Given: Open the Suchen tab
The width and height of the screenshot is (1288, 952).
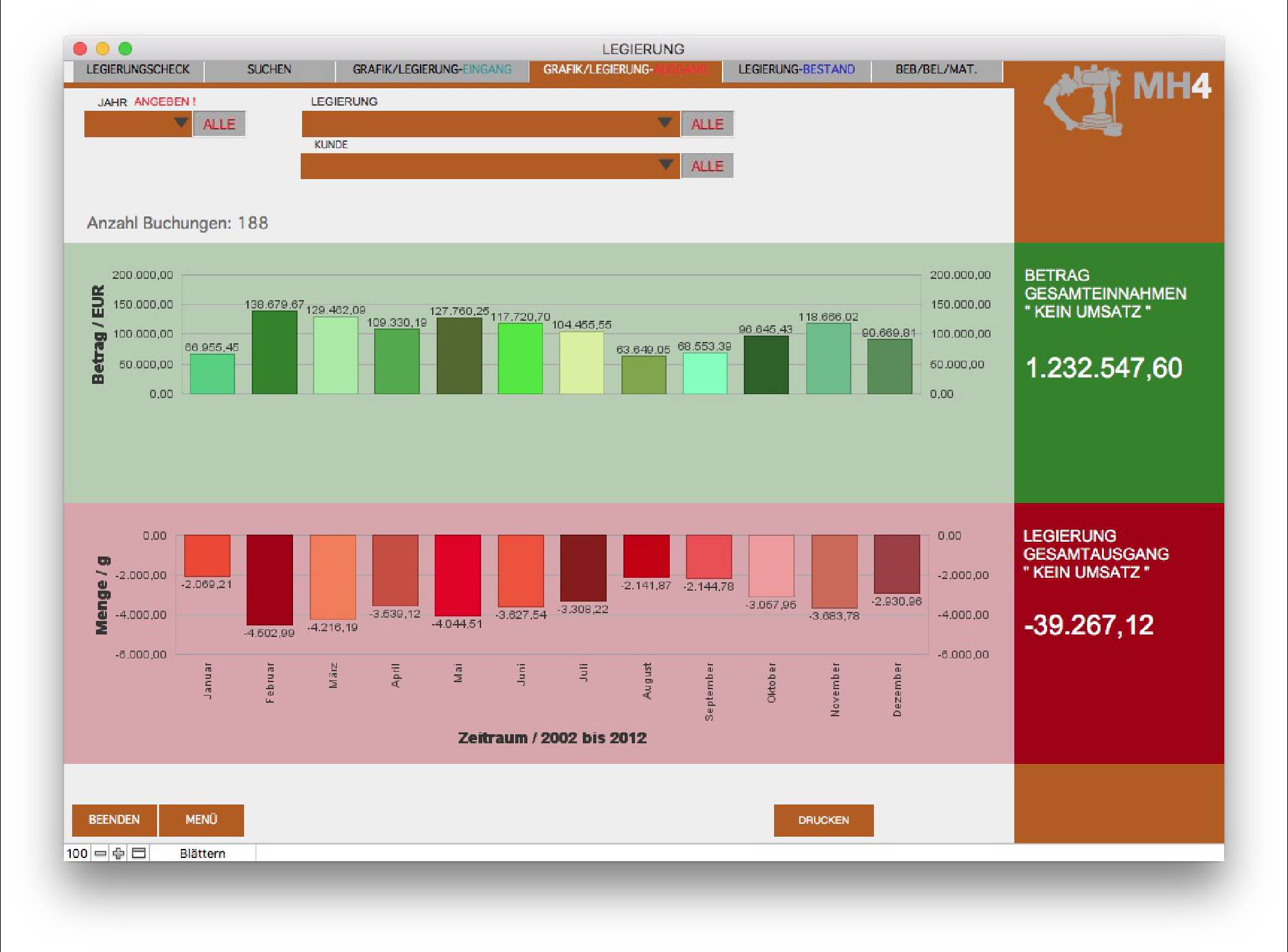Looking at the screenshot, I should 269,70.
